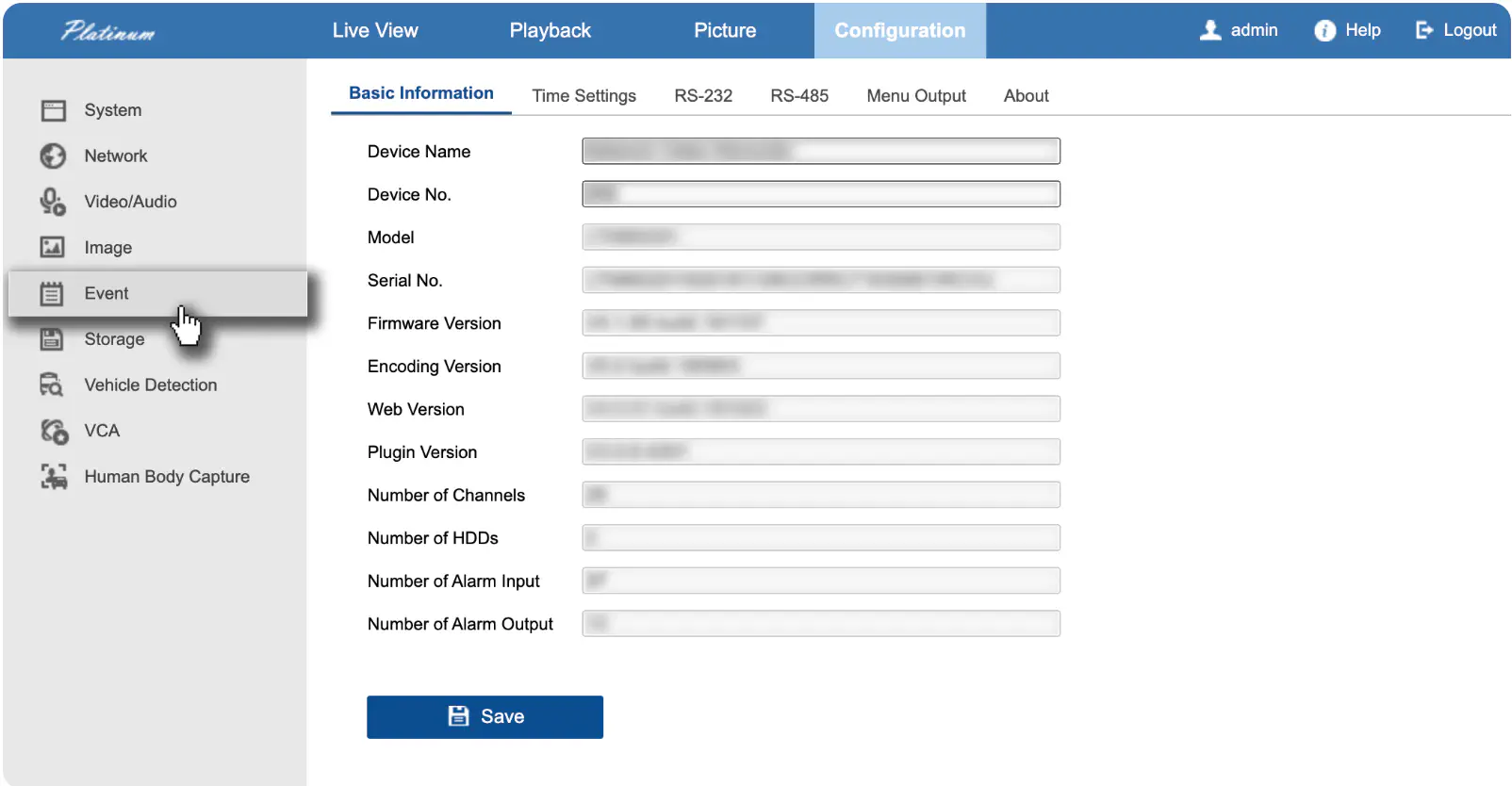Open System settings in sidebar
This screenshot has height=786, width=1512.
click(113, 110)
